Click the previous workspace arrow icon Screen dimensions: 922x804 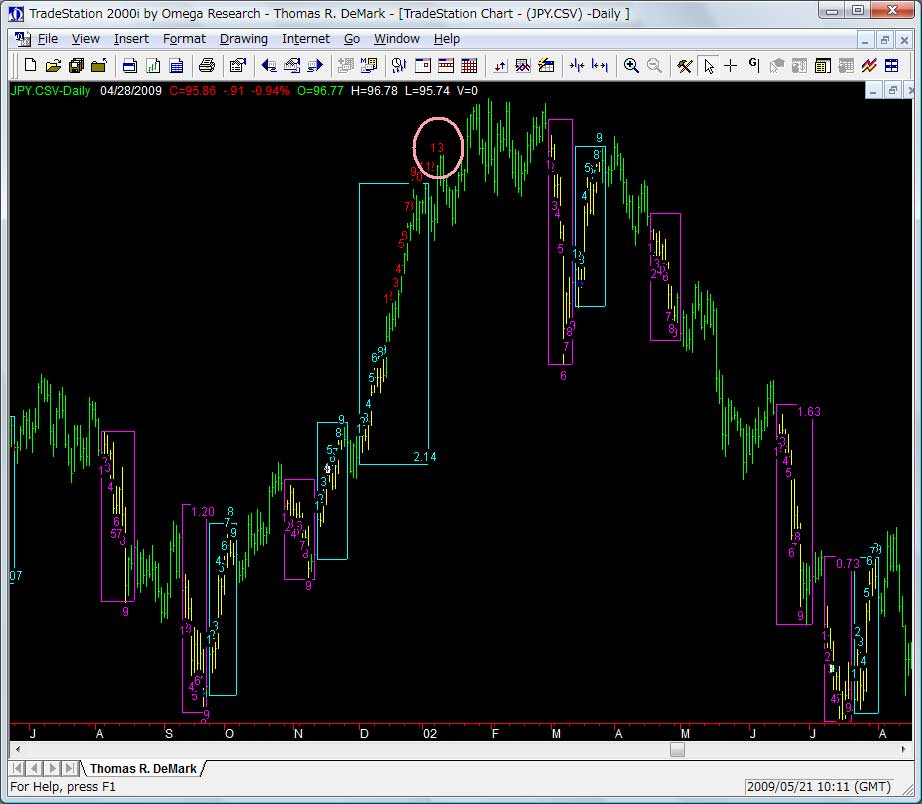tap(269, 66)
